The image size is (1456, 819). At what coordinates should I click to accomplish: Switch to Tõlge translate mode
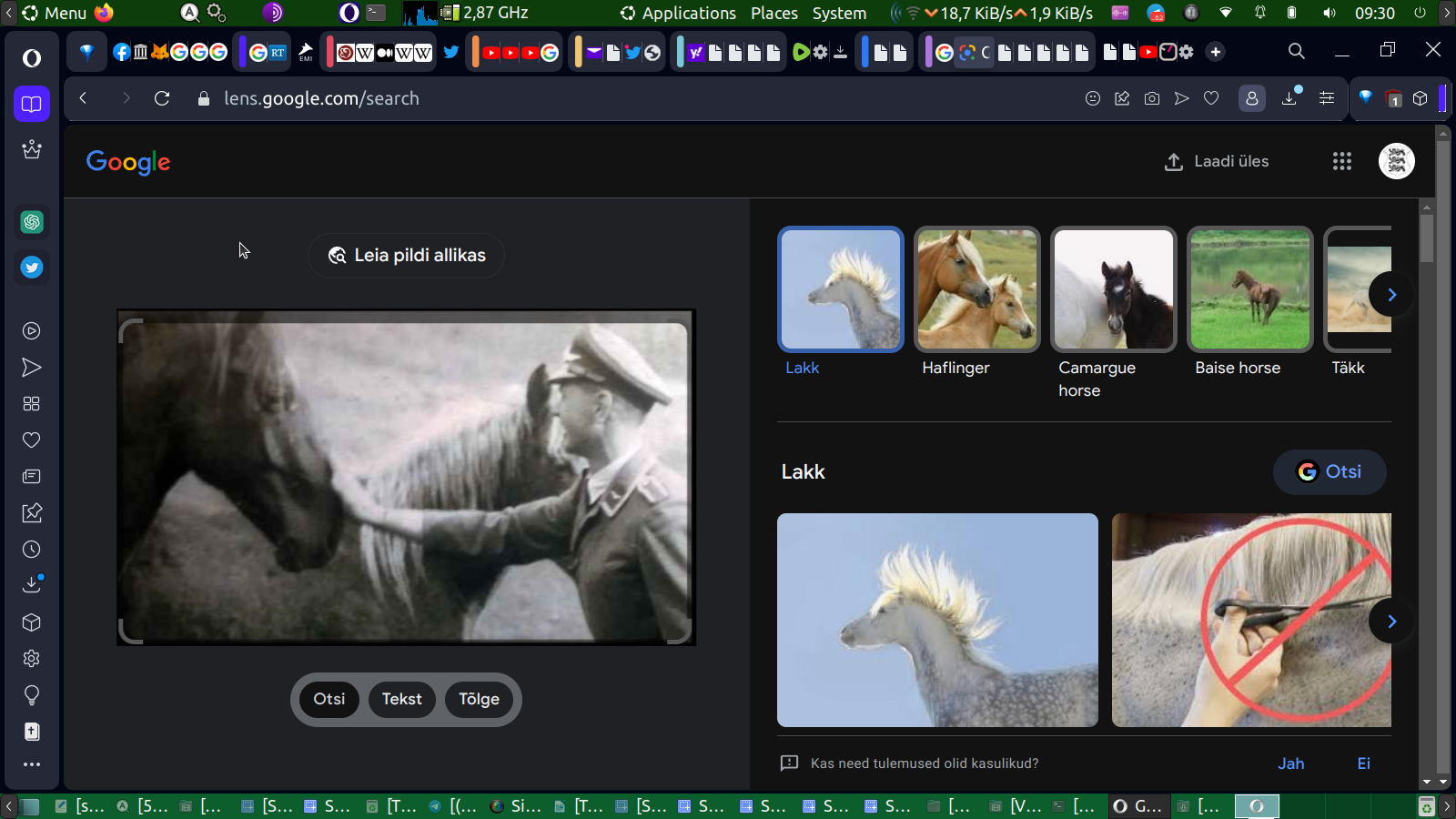pyautogui.click(x=479, y=699)
